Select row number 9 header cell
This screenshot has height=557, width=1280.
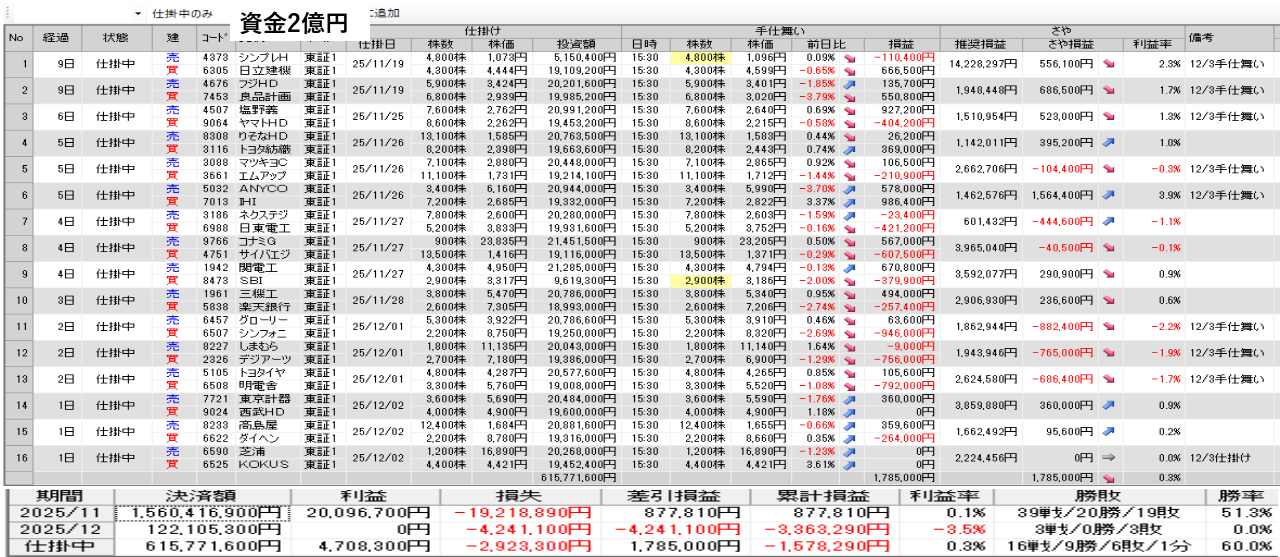coord(16,273)
